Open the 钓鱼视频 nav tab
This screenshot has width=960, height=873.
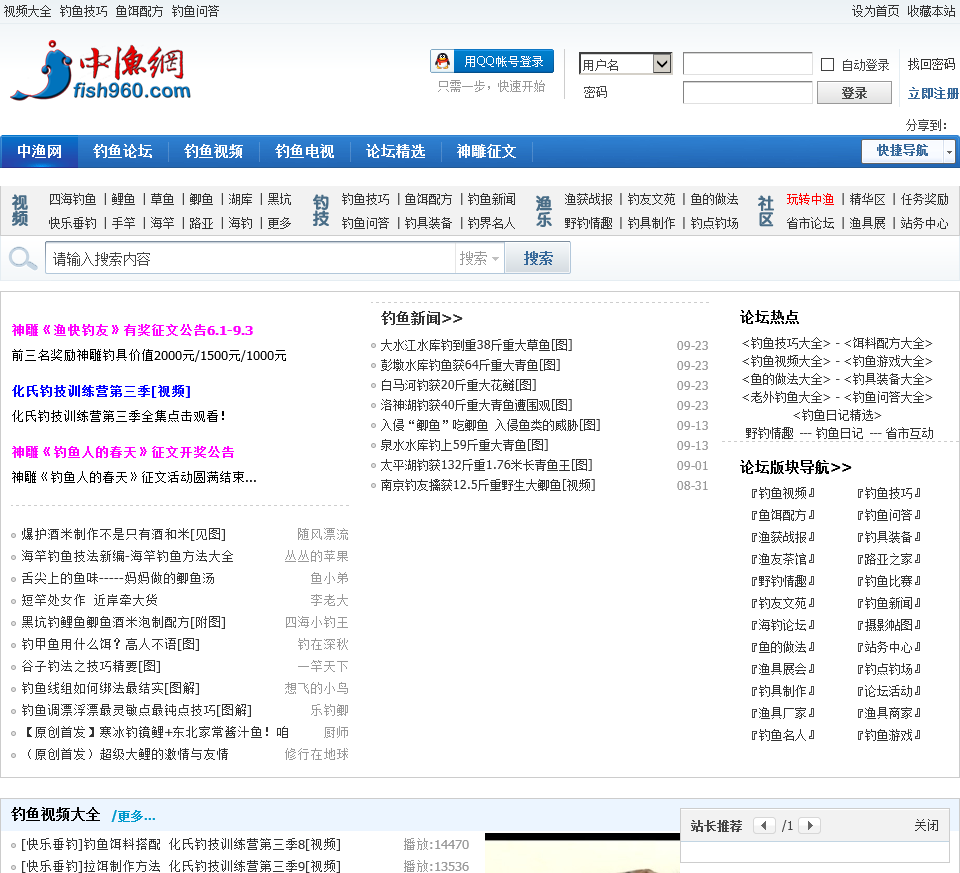coord(213,152)
